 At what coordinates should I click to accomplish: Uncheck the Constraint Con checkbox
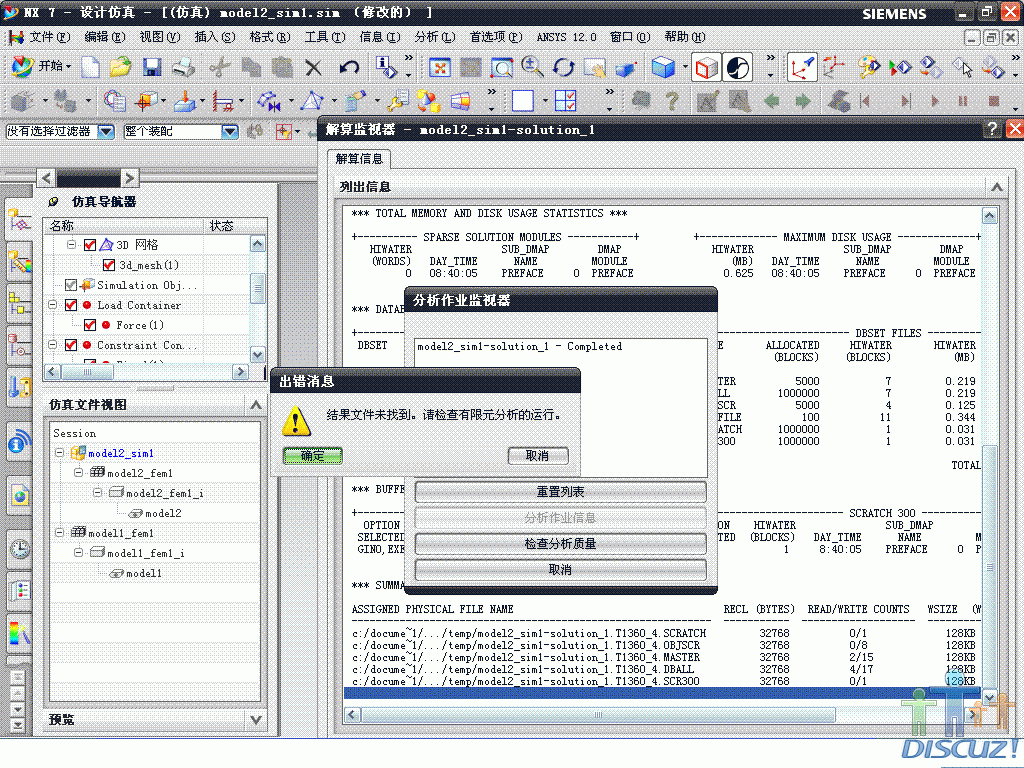71,345
